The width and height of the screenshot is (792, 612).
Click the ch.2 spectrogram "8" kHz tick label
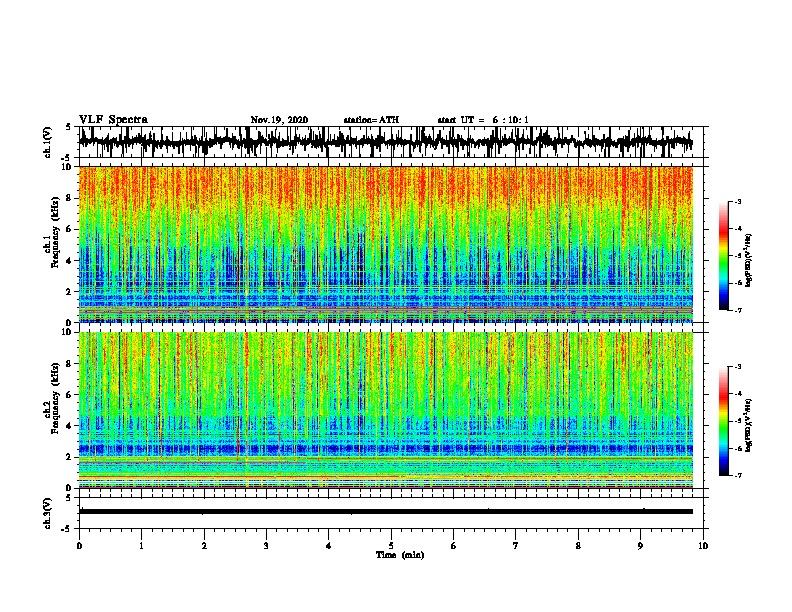click(x=71, y=363)
